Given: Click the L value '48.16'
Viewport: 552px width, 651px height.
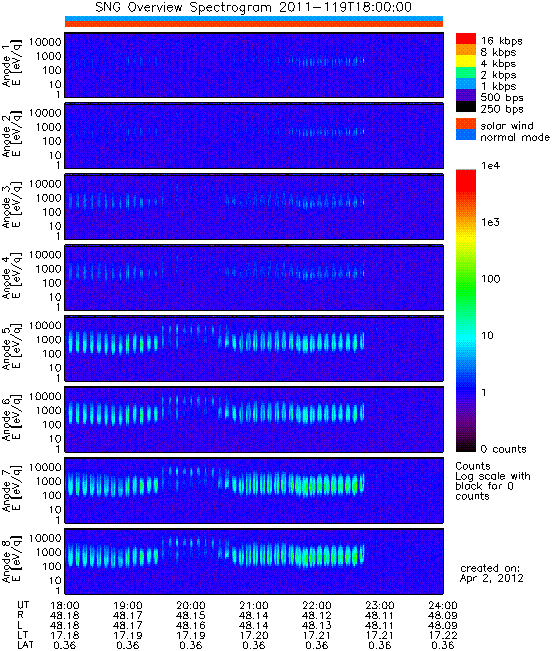Looking at the screenshot, I should click(191, 626).
